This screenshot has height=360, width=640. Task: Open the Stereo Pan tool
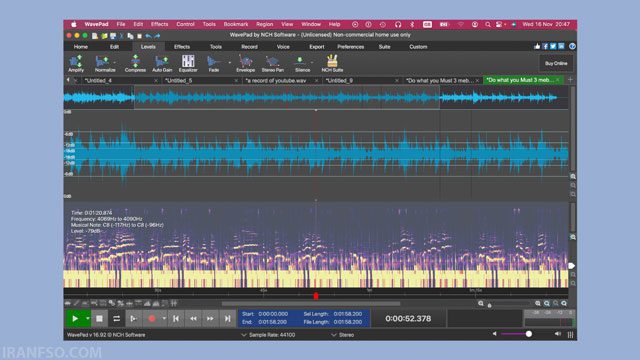coord(273,63)
